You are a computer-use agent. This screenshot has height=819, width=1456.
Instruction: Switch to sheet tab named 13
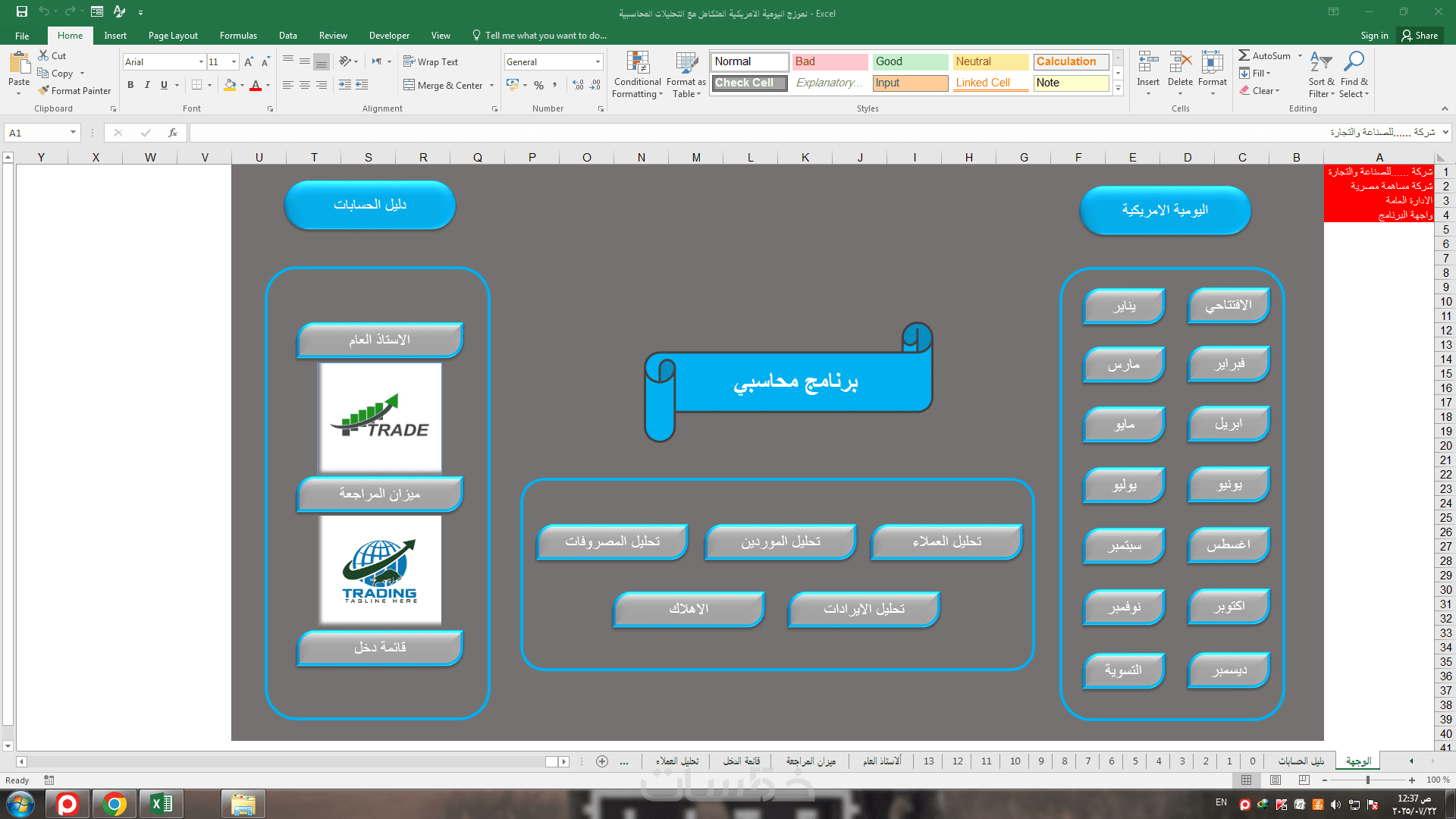[928, 761]
